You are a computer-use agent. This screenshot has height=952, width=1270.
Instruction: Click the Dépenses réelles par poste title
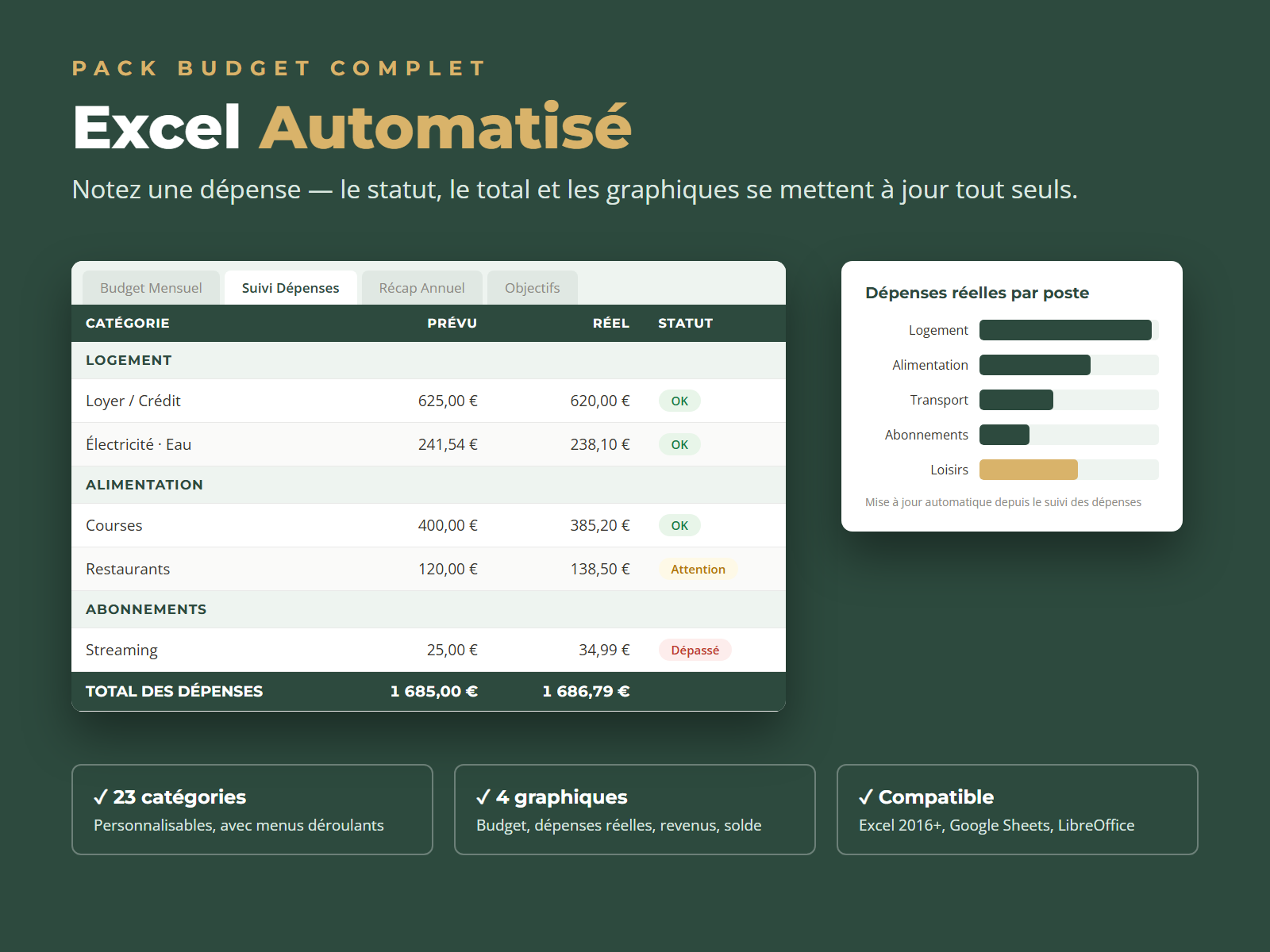977,293
